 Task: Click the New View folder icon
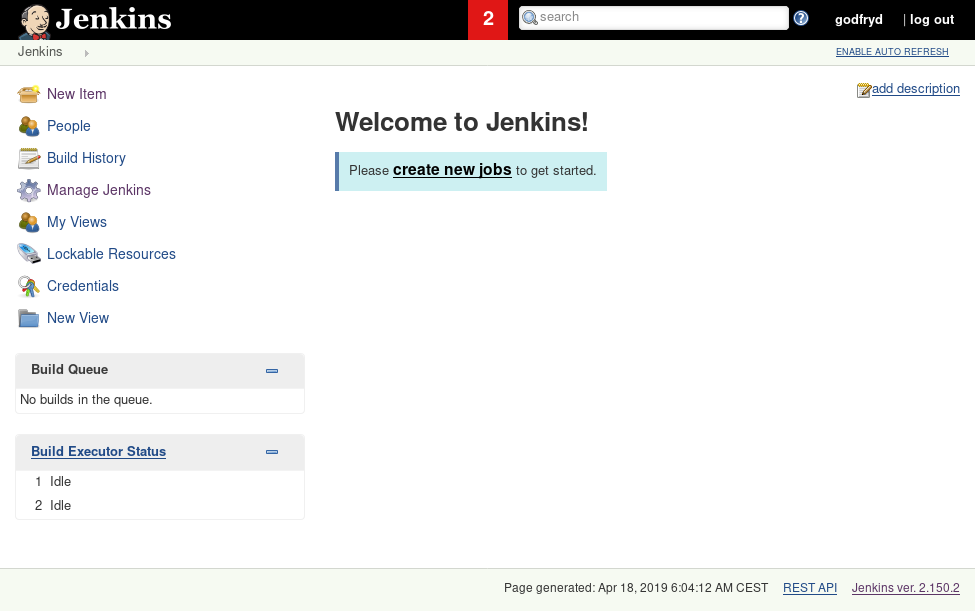tap(28, 318)
